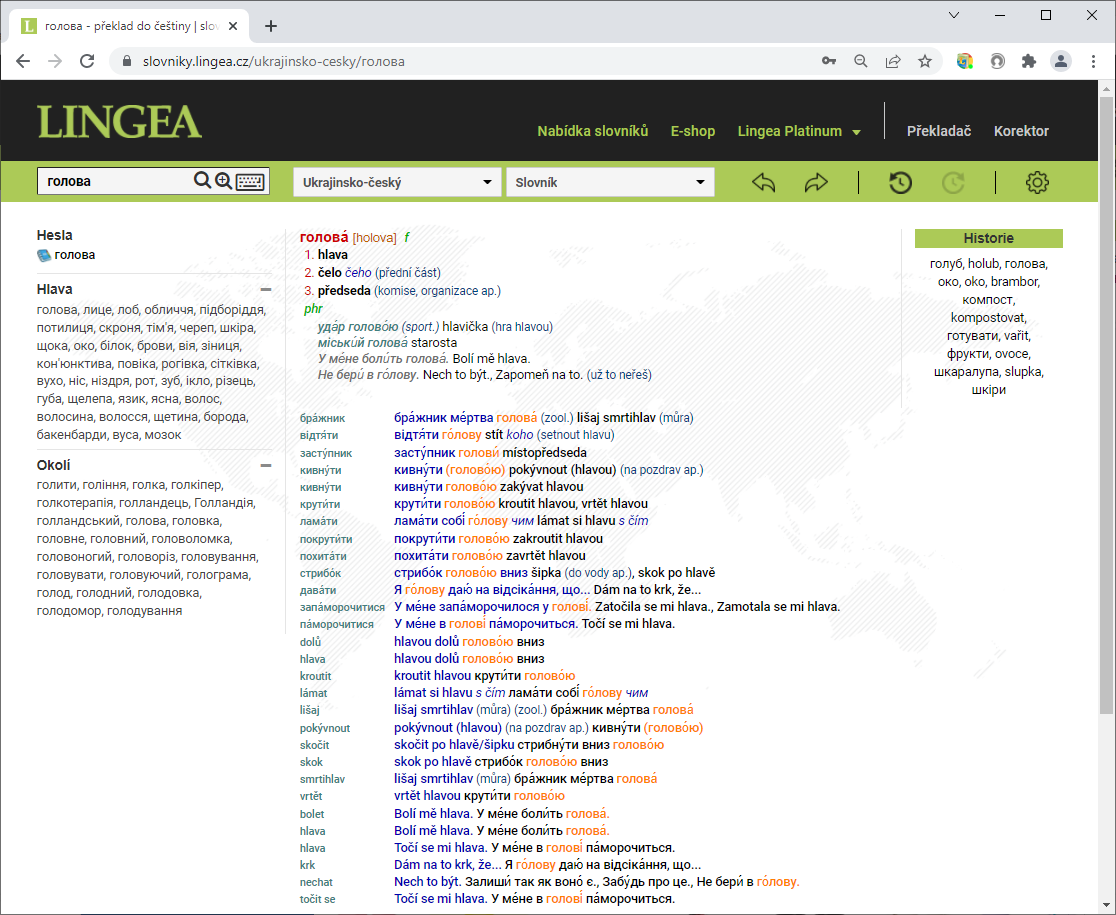The image size is (1116, 915).
Task: Open the Extensions puzzle icon
Action: tap(1028, 61)
